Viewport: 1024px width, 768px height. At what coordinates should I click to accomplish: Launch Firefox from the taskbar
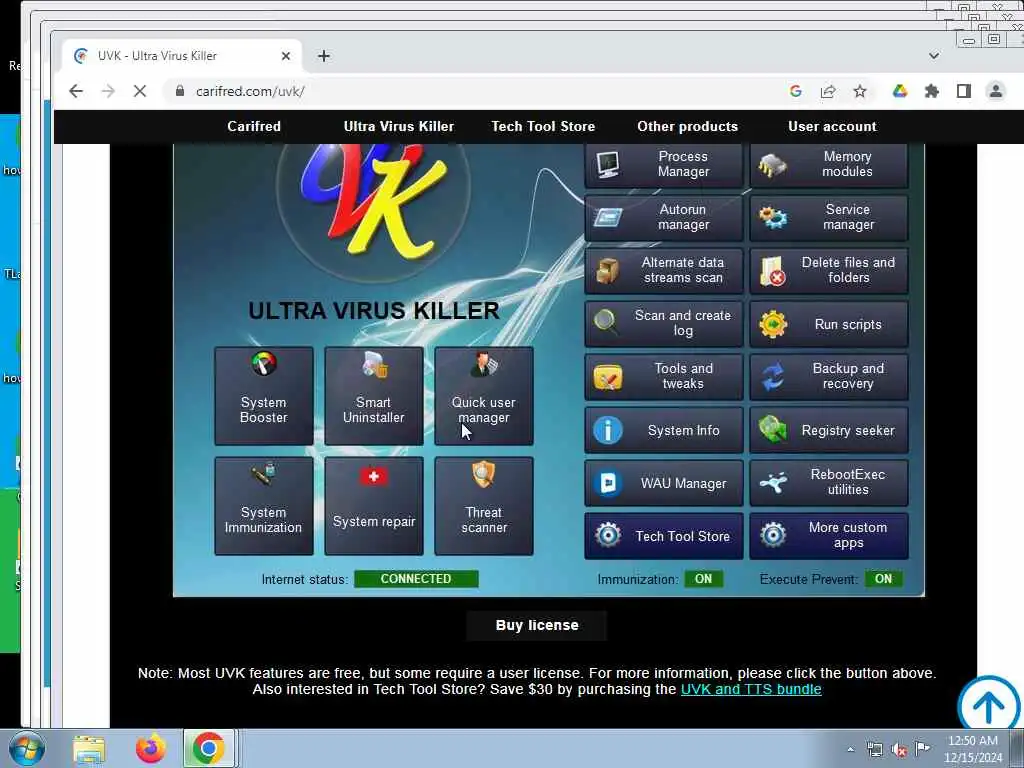click(x=150, y=748)
